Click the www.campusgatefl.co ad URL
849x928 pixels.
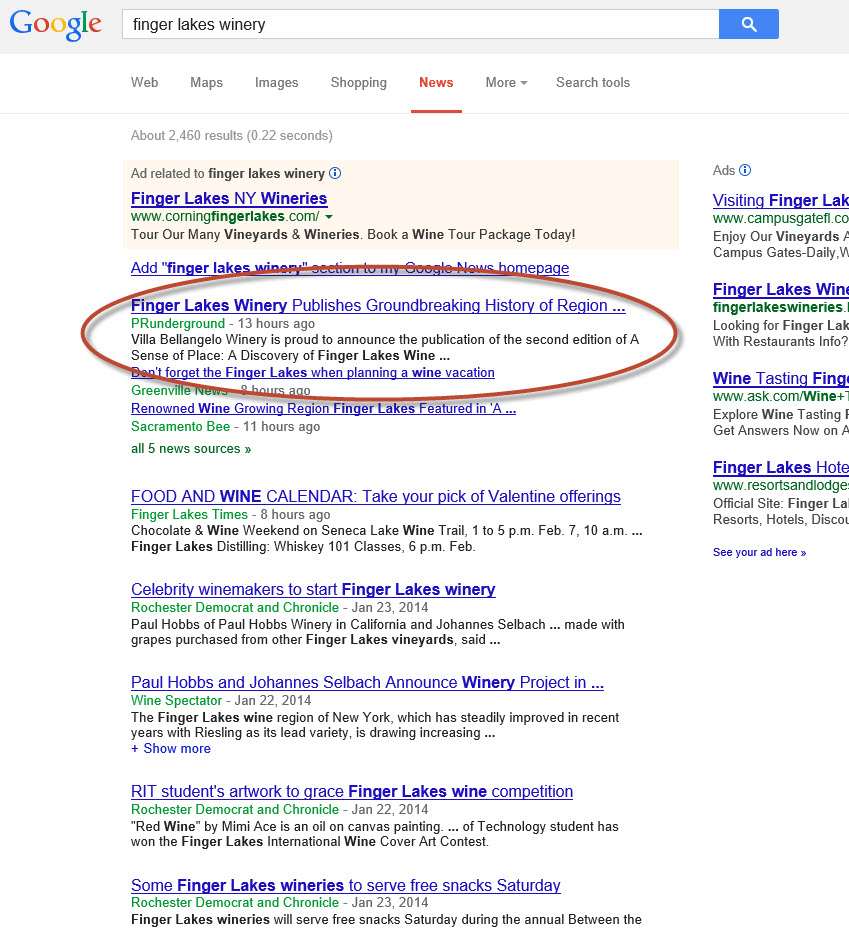click(x=781, y=219)
